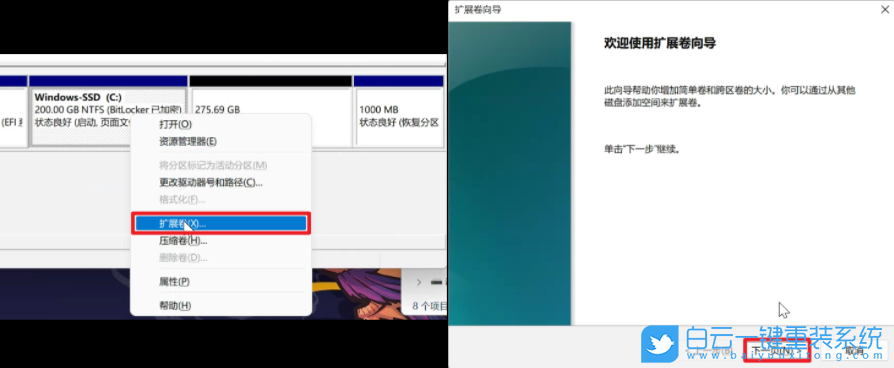894x368 pixels.
Task: Select the 1000 MB recovery partition
Action: [399, 111]
